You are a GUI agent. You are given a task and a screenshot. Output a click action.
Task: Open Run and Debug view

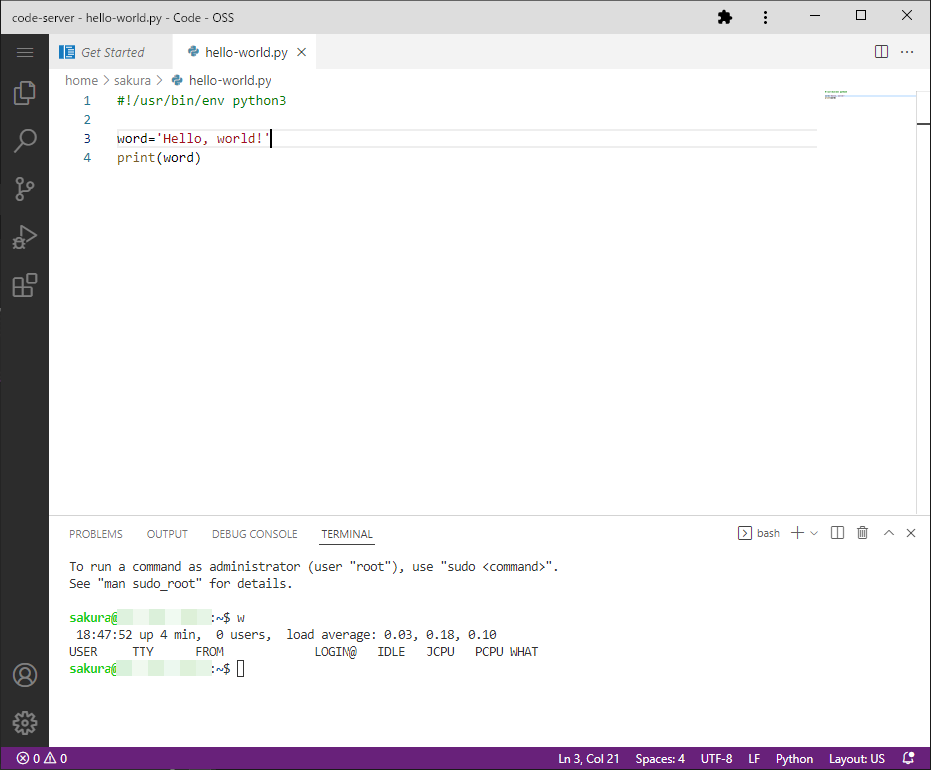24,237
